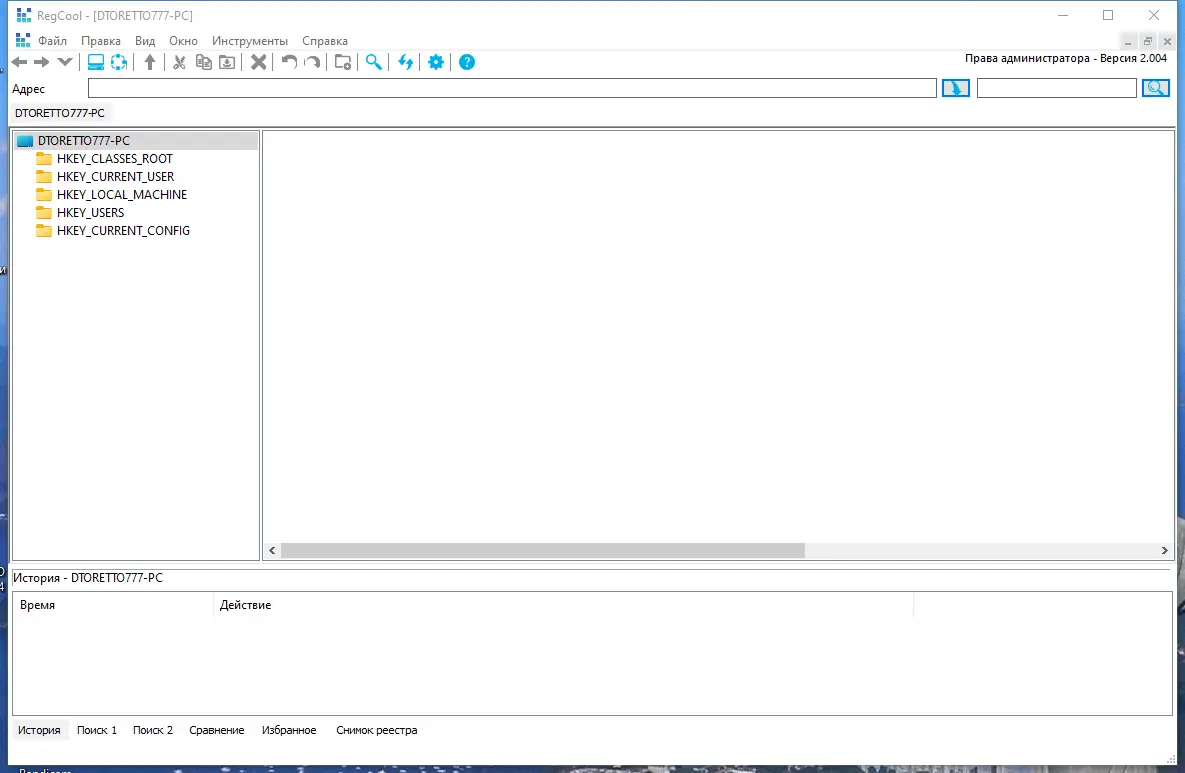Click the RegCool title bar app icon
Image resolution: width=1185 pixels, height=773 pixels.
[x=23, y=15]
